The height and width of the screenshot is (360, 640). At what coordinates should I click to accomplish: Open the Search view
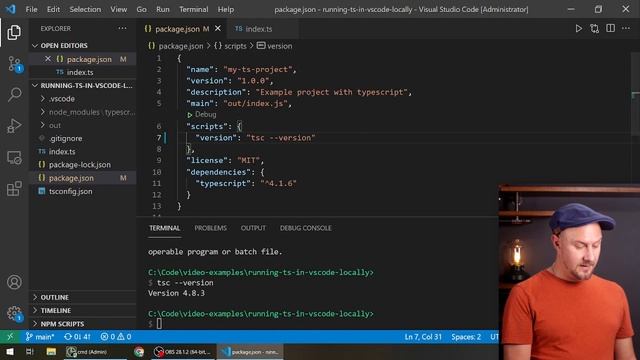tap(14, 95)
